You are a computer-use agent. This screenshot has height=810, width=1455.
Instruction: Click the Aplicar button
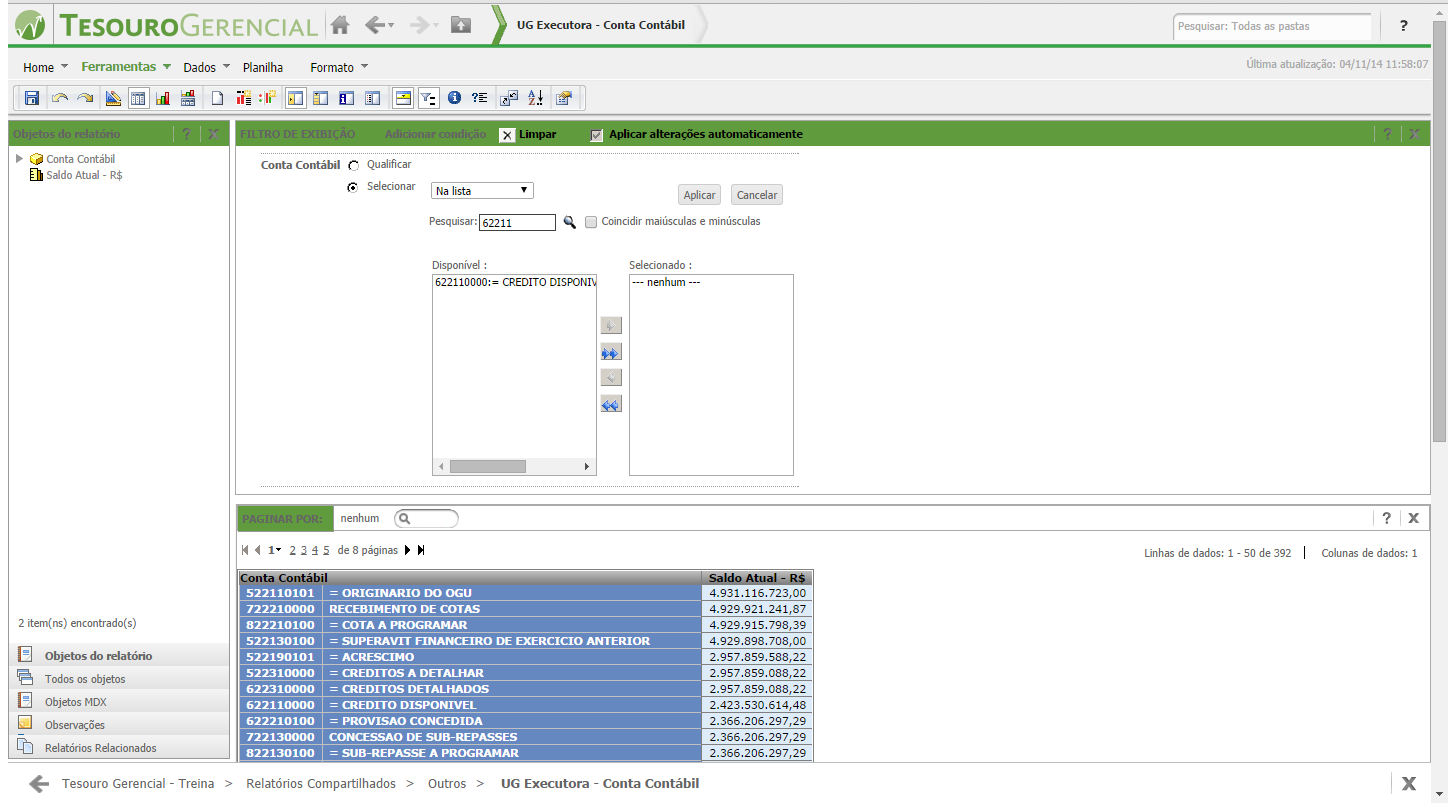(x=700, y=195)
